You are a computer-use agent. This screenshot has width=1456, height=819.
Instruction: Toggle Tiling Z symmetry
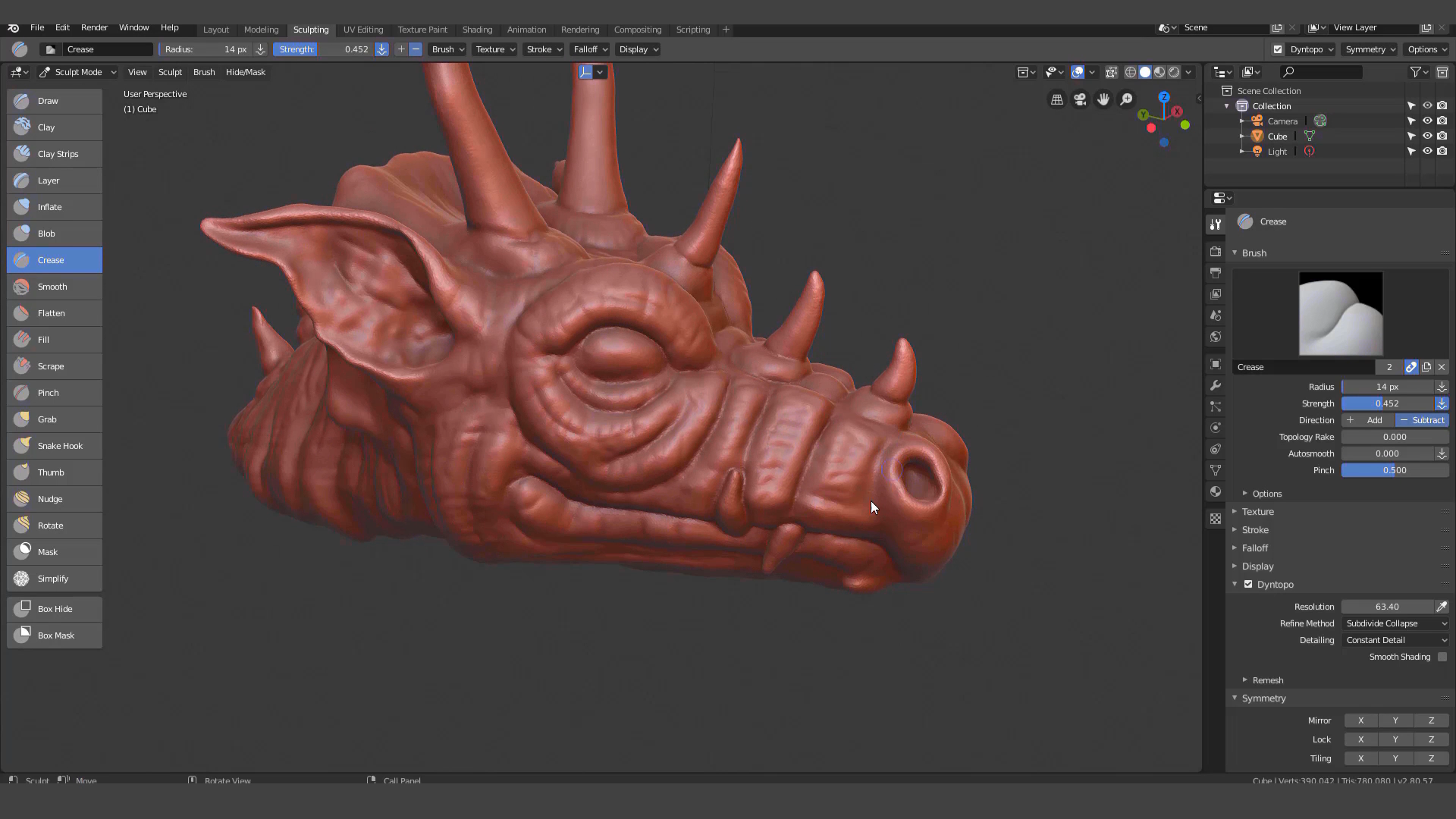1431,758
